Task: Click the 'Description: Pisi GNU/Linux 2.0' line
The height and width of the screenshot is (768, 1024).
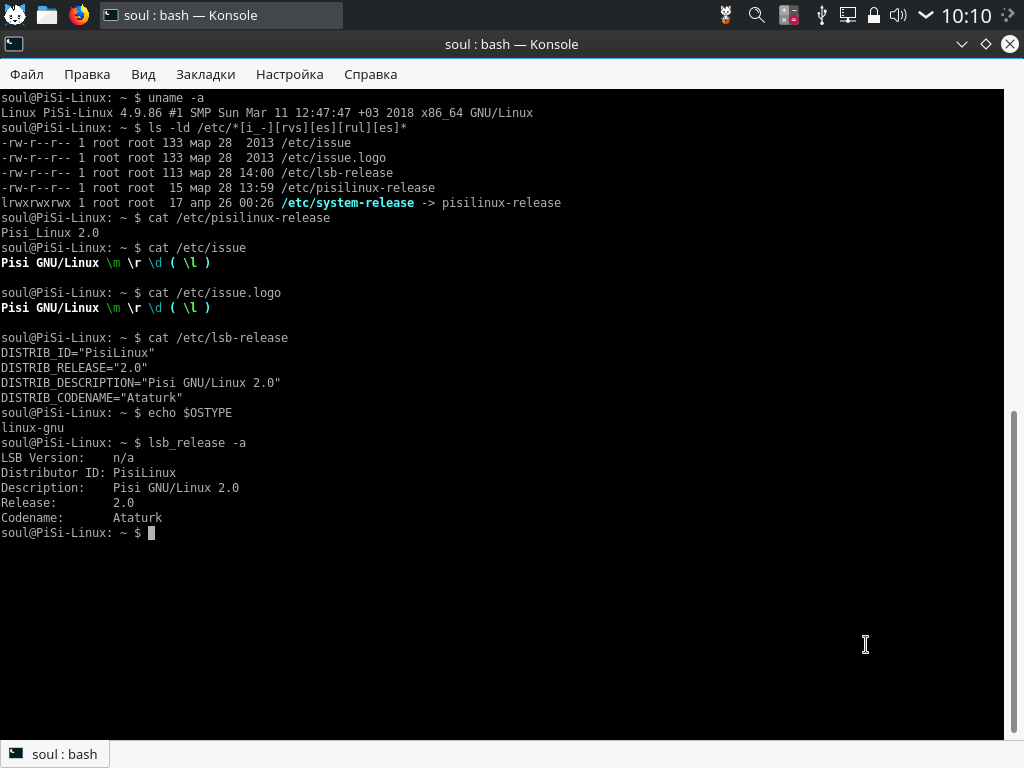Action: point(120,488)
